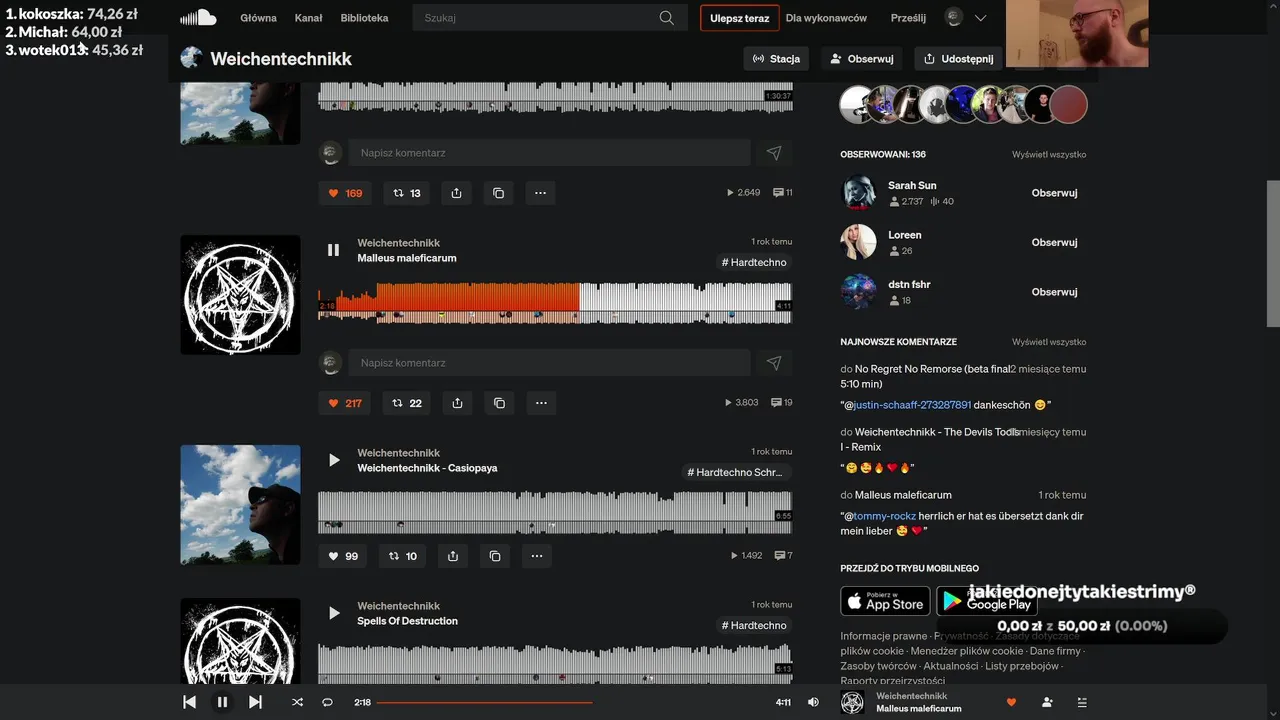
Task: Open the Kanał tab
Action: [308, 18]
